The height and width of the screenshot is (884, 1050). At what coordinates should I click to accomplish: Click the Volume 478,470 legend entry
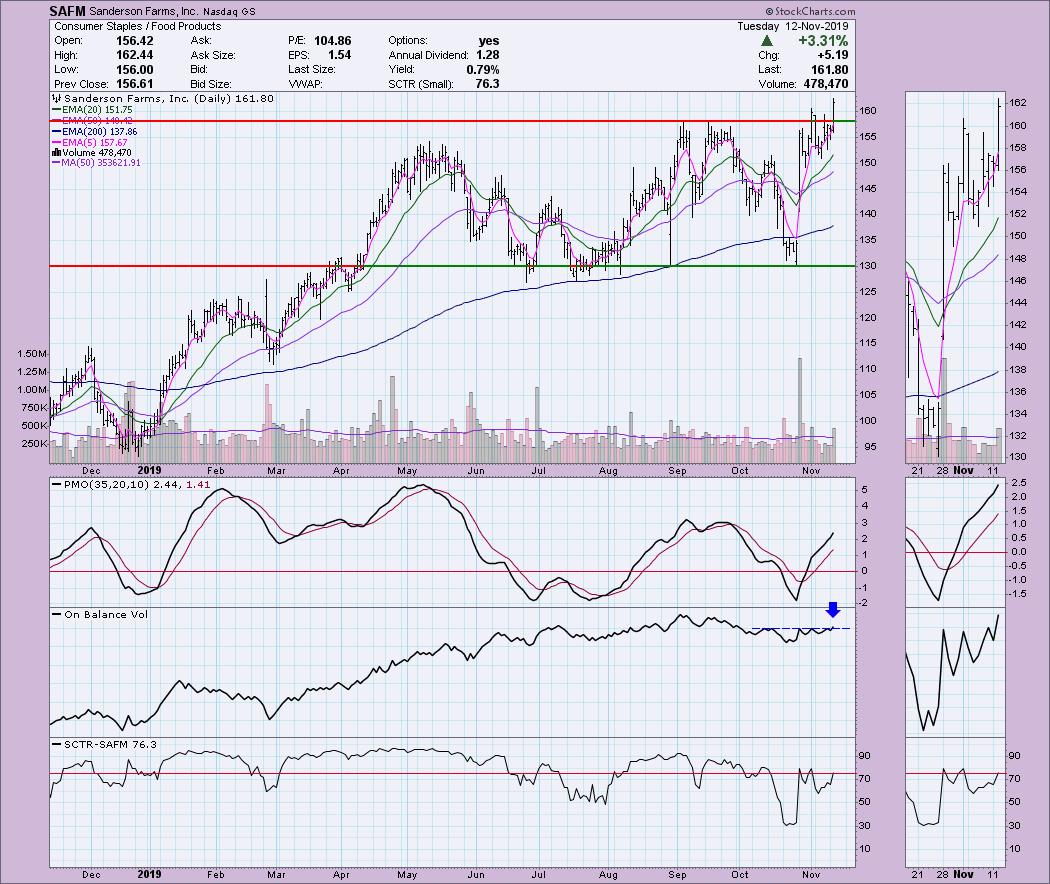click(92, 153)
